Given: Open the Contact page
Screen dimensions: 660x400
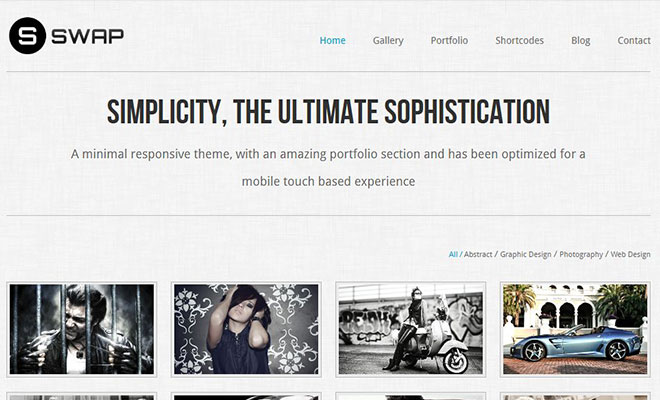Looking at the screenshot, I should 634,40.
